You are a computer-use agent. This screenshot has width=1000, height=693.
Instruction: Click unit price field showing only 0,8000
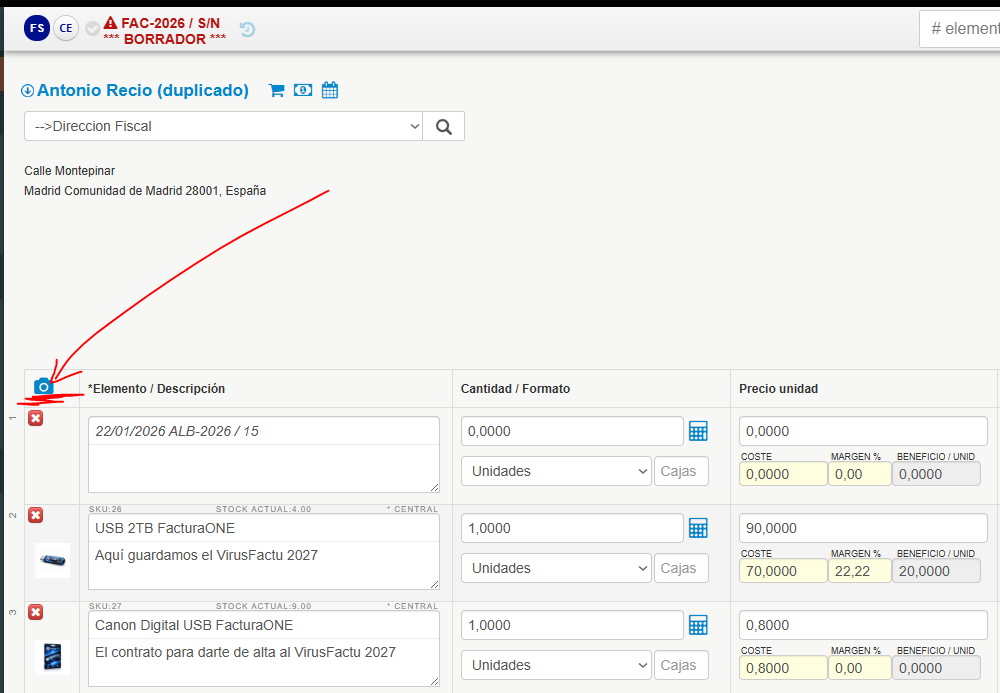(863, 625)
